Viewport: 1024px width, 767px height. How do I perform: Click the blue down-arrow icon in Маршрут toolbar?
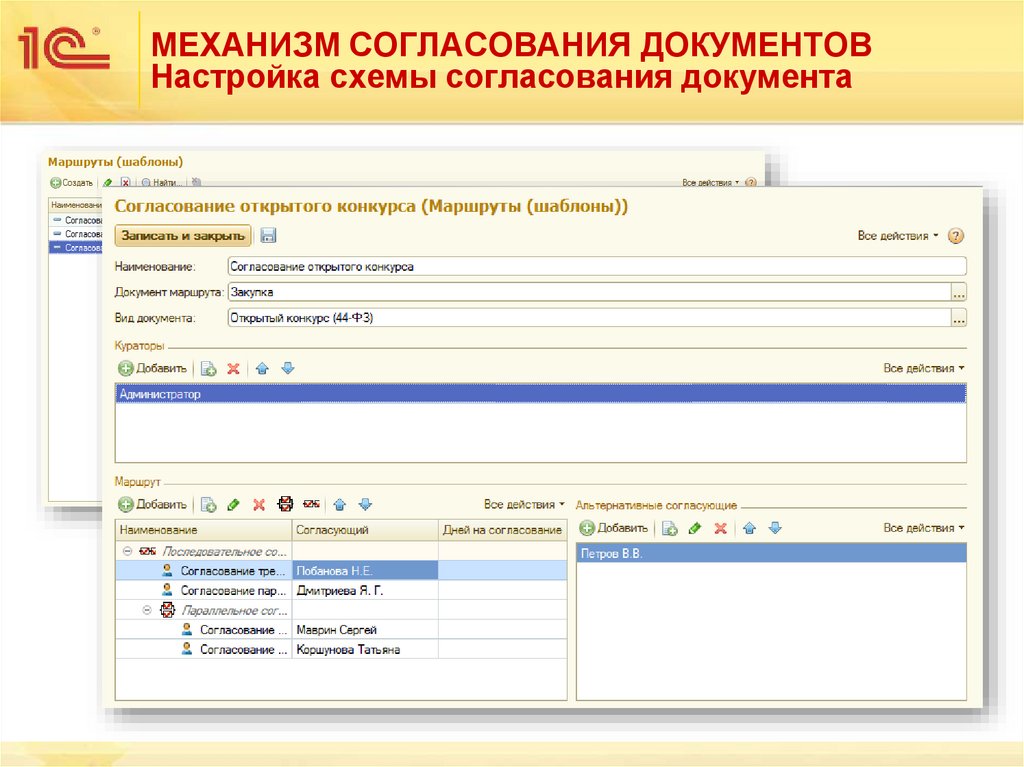pos(364,504)
